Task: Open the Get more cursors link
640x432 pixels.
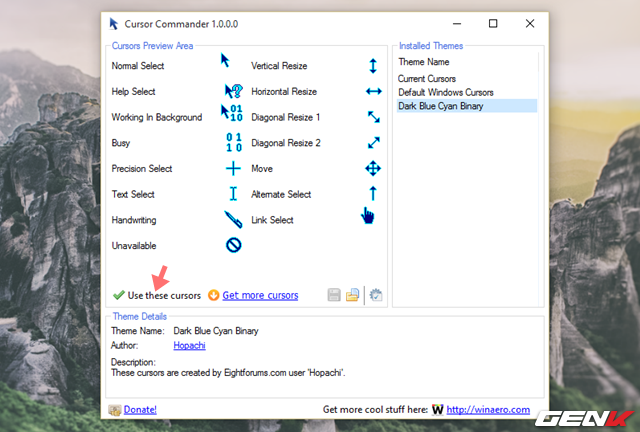Action: pos(259,295)
